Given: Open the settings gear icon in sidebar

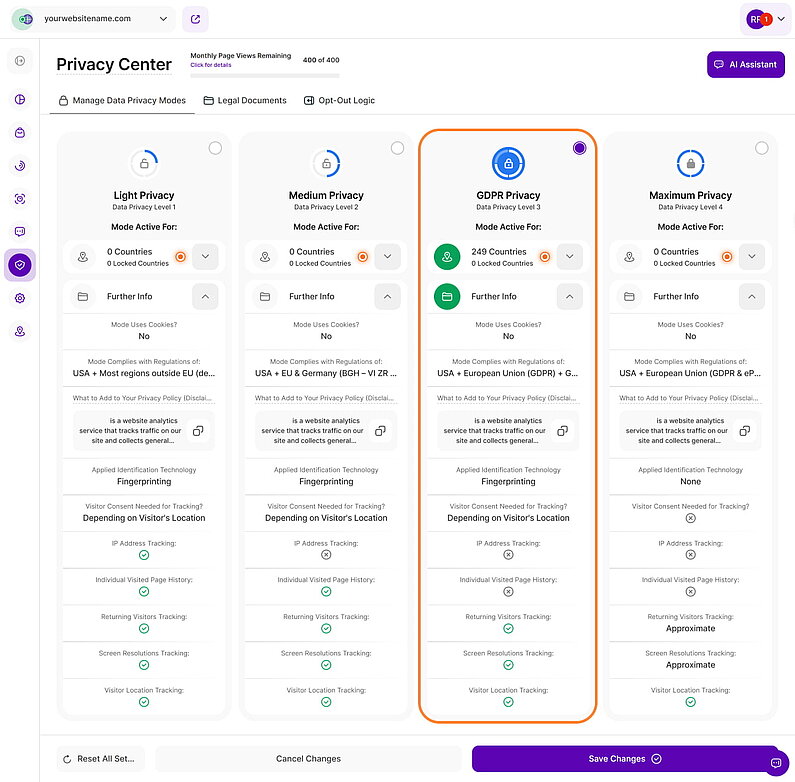Looking at the screenshot, I should pyautogui.click(x=20, y=298).
